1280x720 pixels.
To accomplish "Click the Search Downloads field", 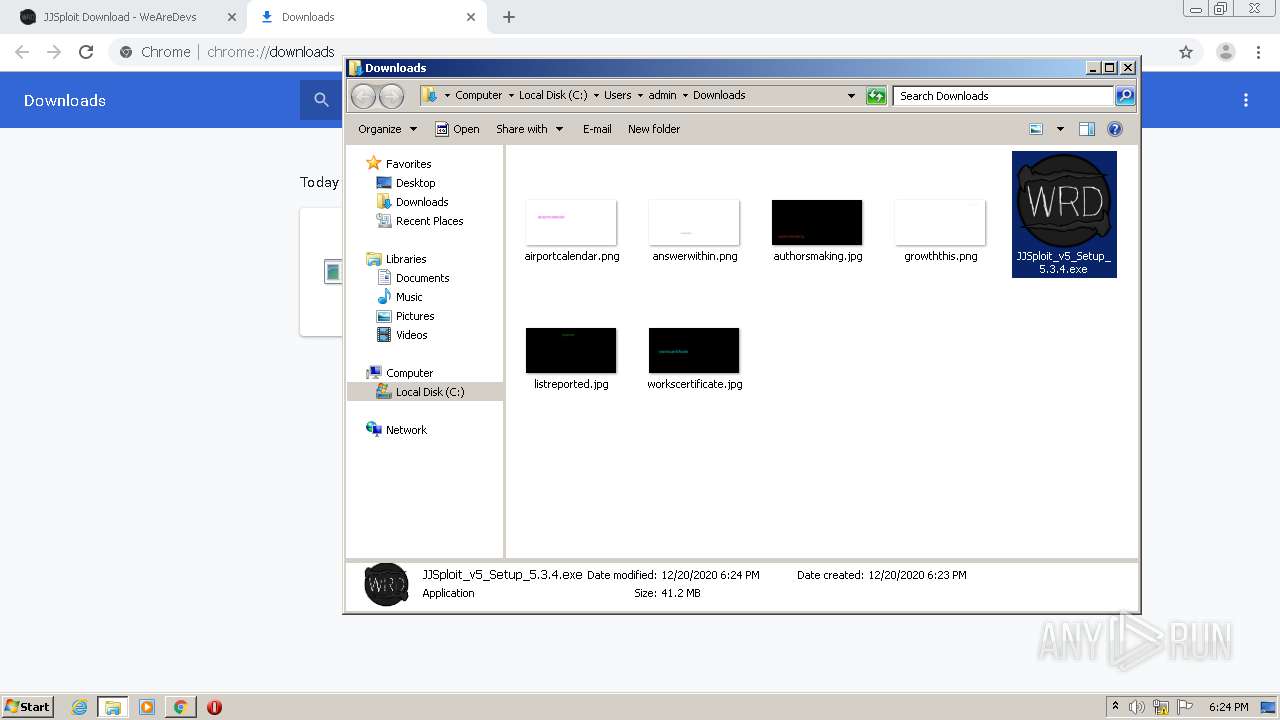I will point(1003,96).
